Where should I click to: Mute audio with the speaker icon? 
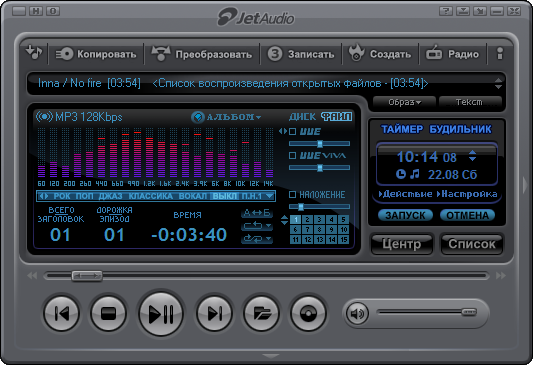357,313
